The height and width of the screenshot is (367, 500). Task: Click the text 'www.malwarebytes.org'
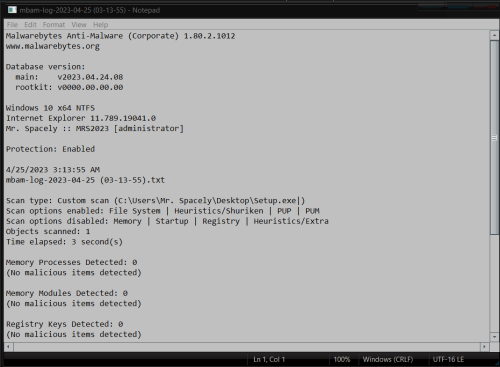[53, 46]
